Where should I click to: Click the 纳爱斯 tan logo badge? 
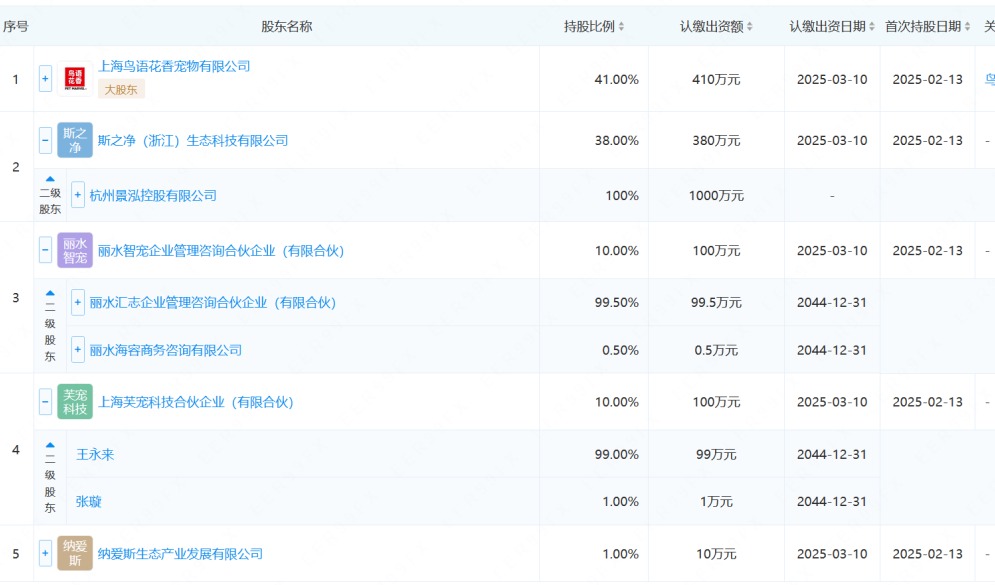[75, 553]
